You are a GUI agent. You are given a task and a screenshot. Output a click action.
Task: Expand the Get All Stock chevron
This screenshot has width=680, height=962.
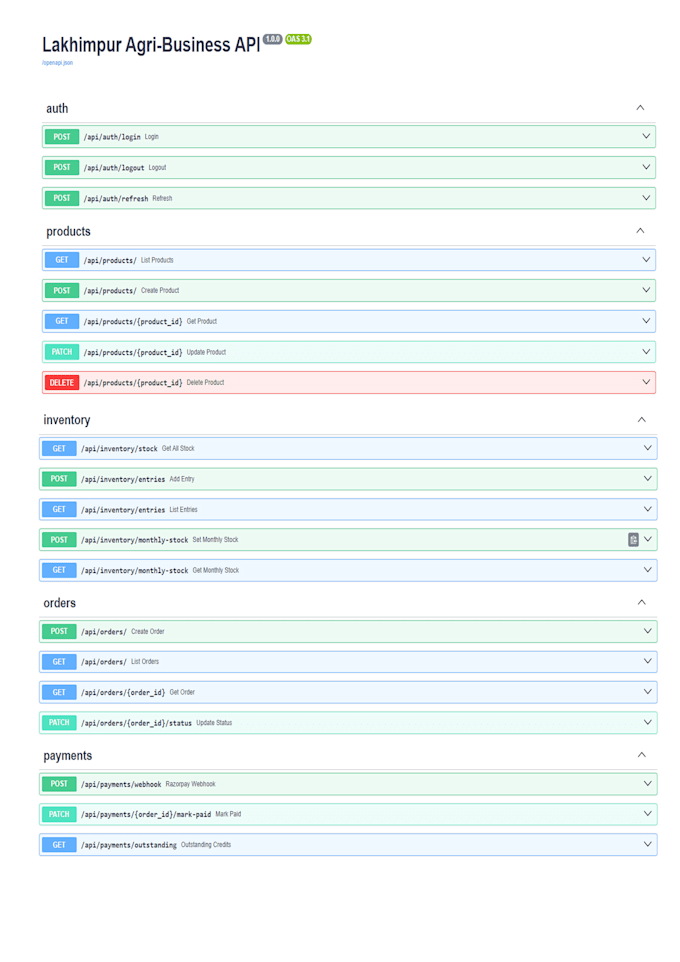pyautogui.click(x=647, y=448)
